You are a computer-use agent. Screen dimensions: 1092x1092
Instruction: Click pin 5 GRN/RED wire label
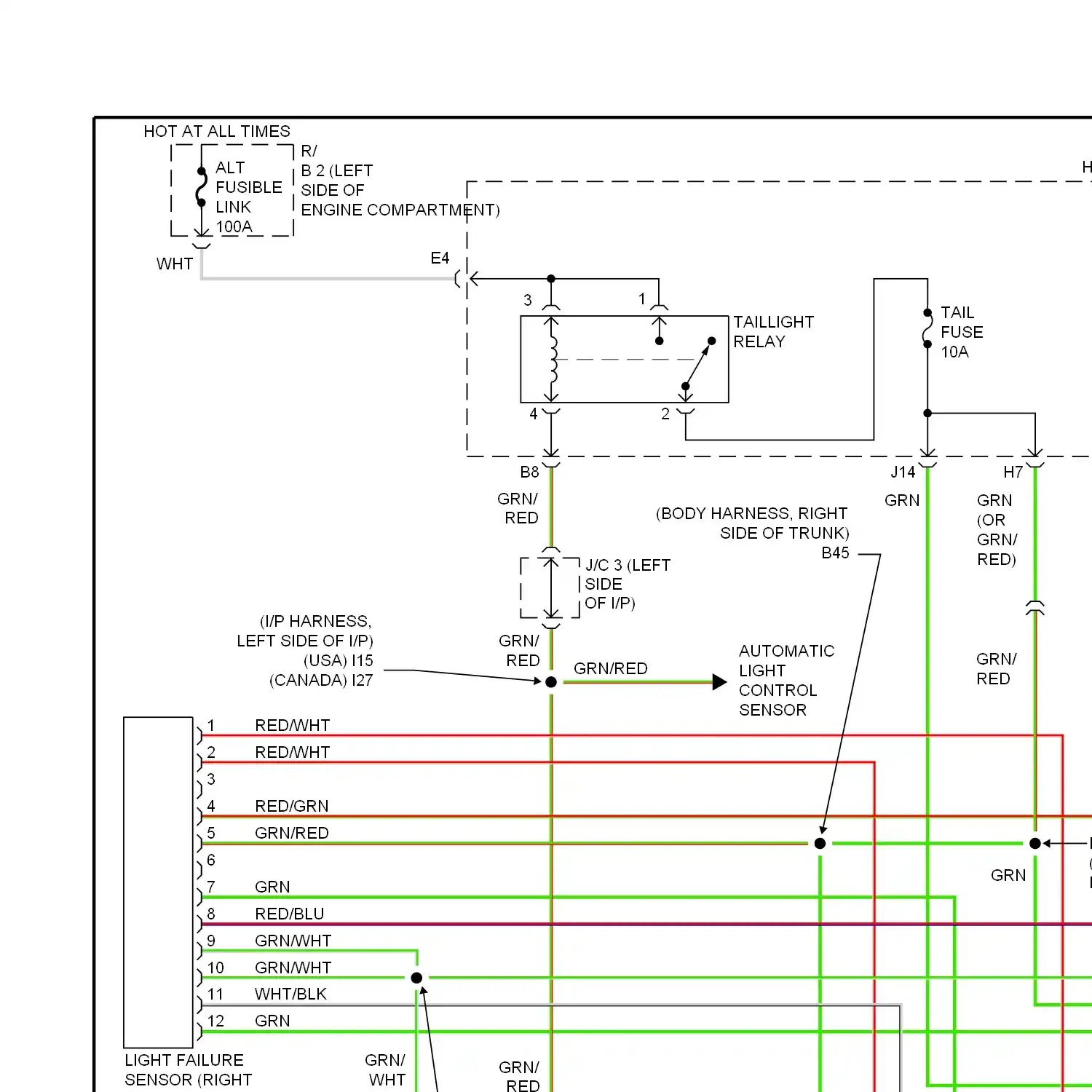coord(291,834)
